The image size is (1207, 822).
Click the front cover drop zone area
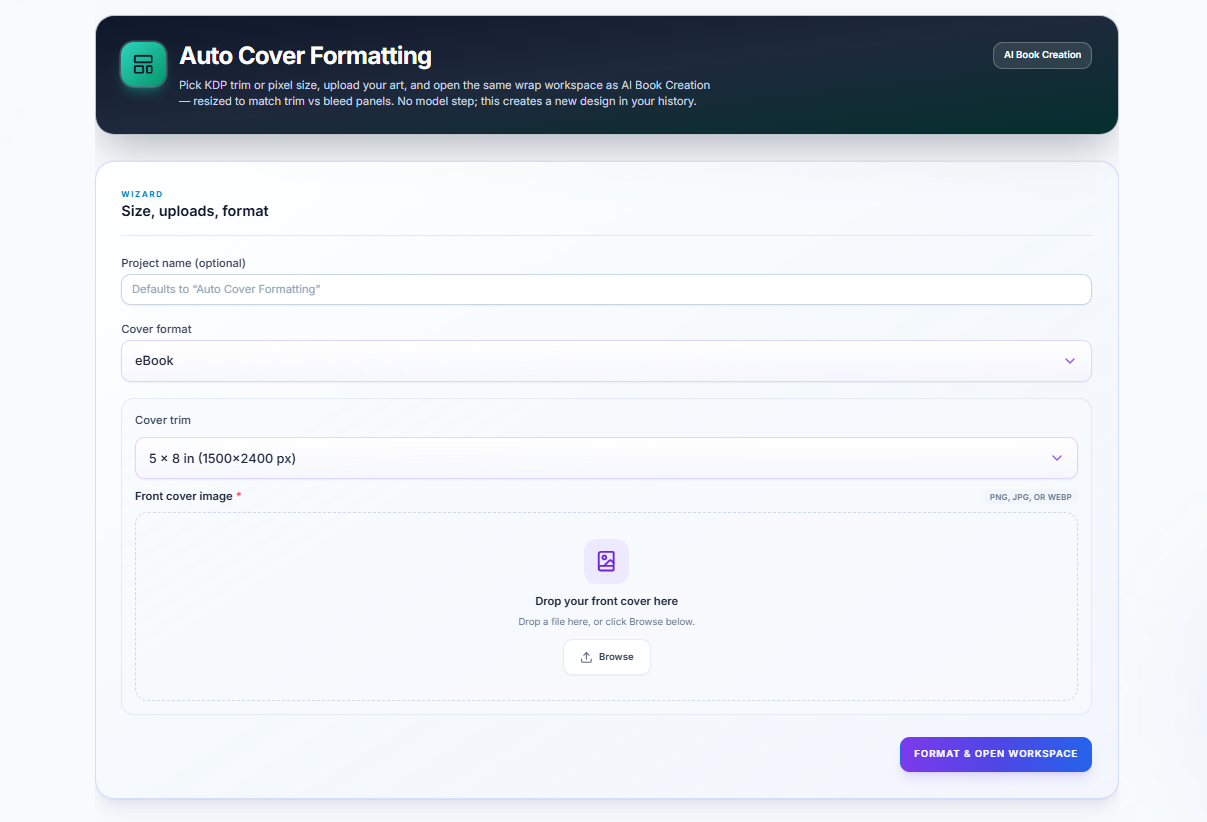pos(606,607)
